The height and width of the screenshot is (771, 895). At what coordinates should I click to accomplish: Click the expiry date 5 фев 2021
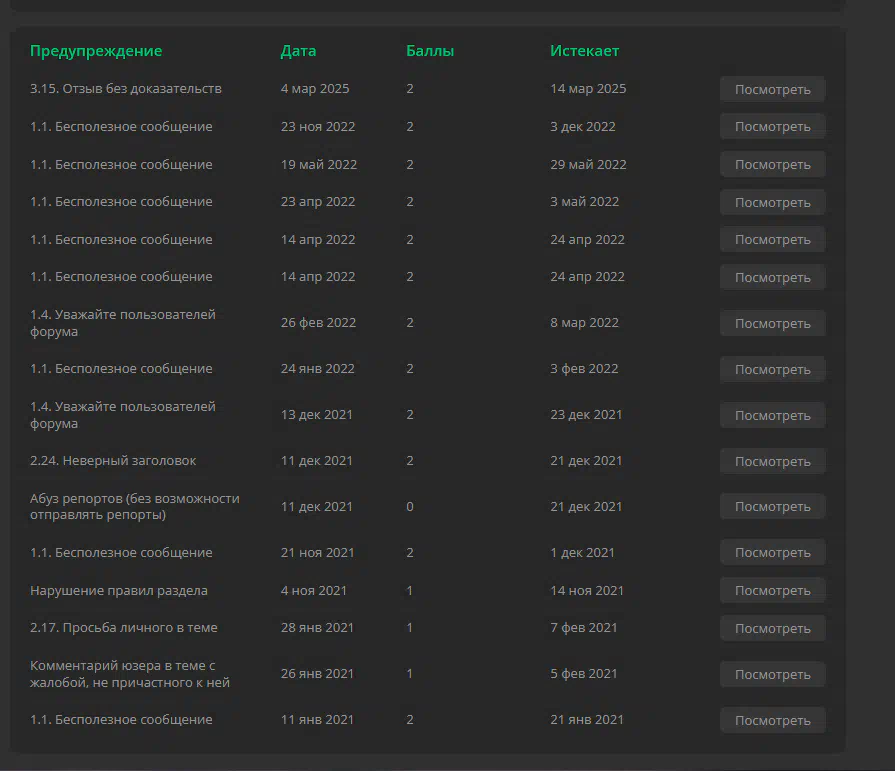pos(584,674)
